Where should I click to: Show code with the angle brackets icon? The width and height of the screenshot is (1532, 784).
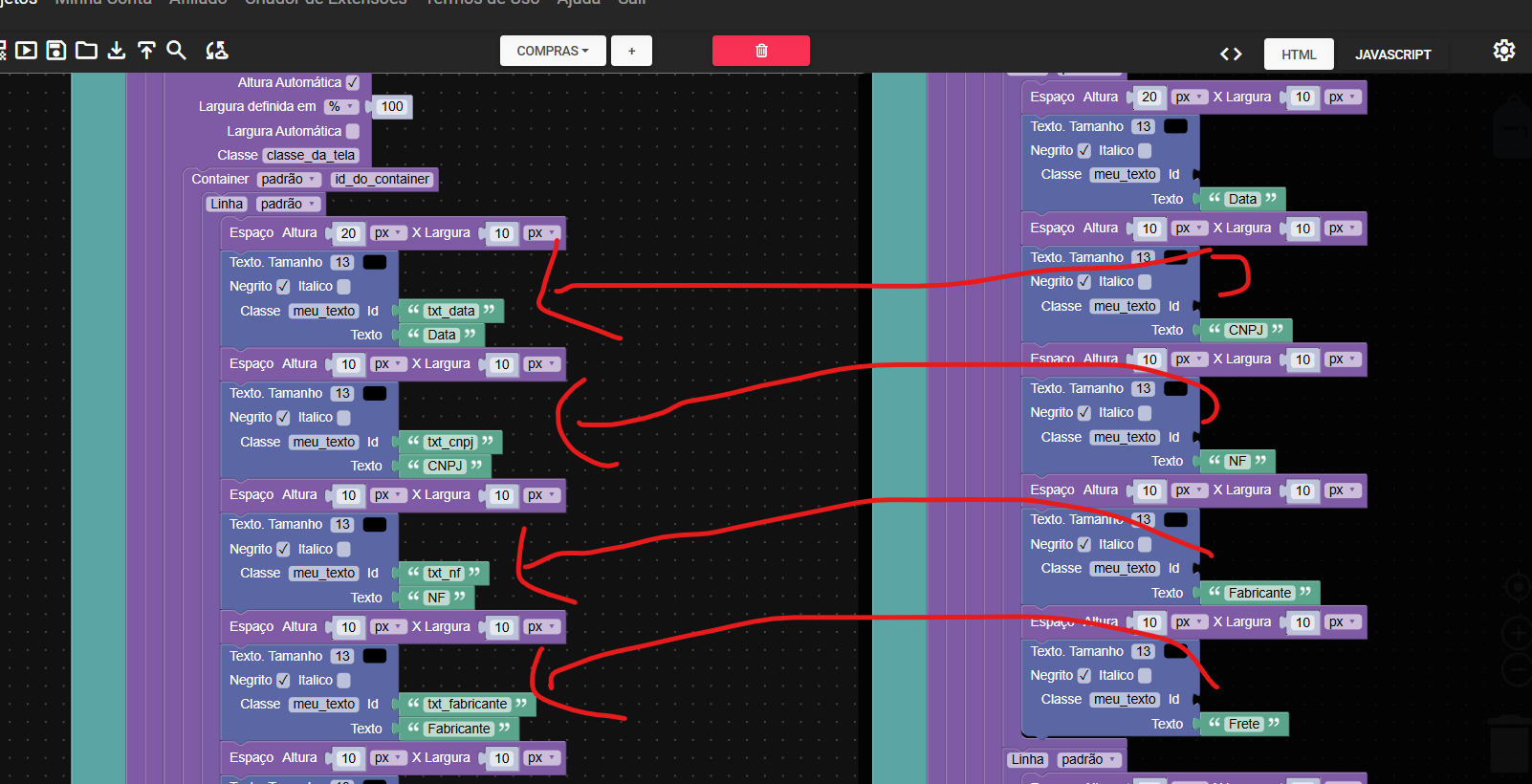(1231, 54)
